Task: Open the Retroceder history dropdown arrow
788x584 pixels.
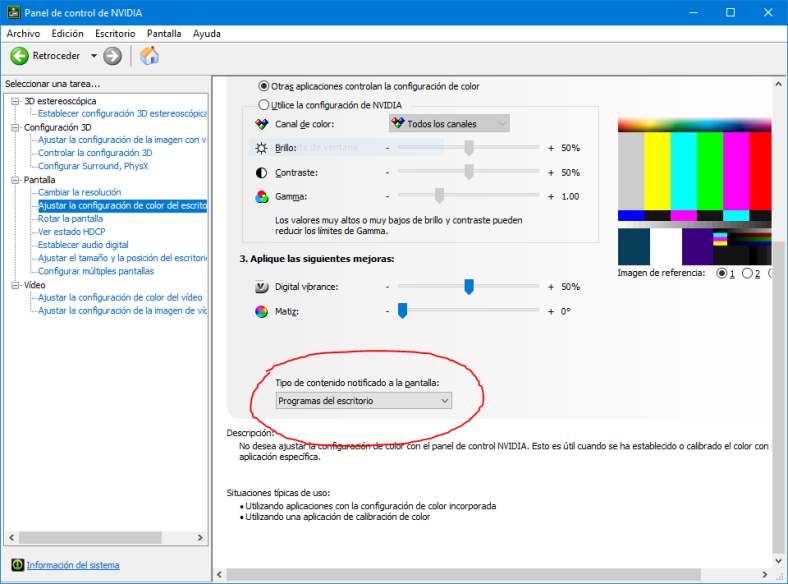Action: click(x=93, y=56)
